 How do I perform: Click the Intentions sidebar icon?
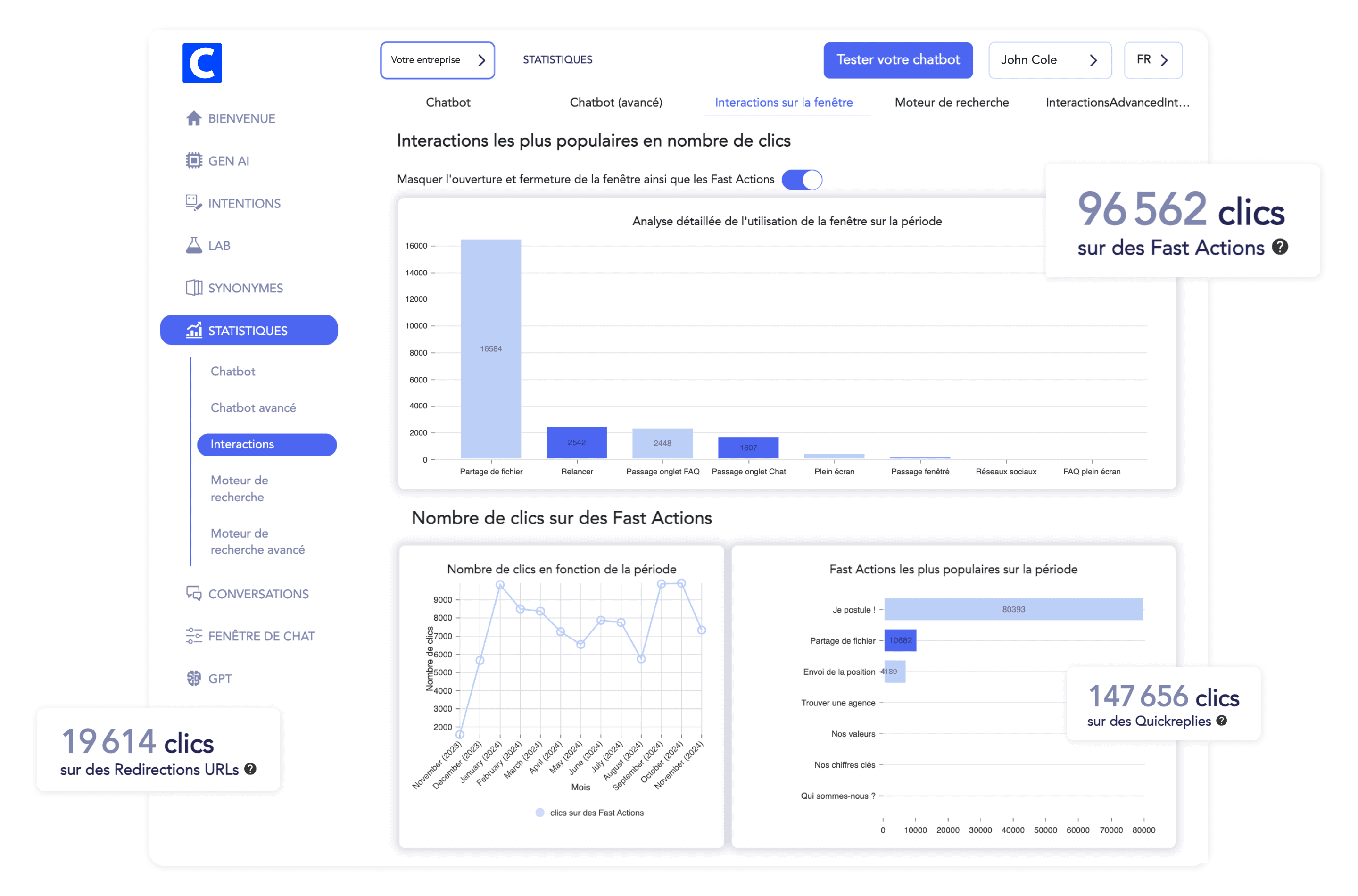(194, 203)
